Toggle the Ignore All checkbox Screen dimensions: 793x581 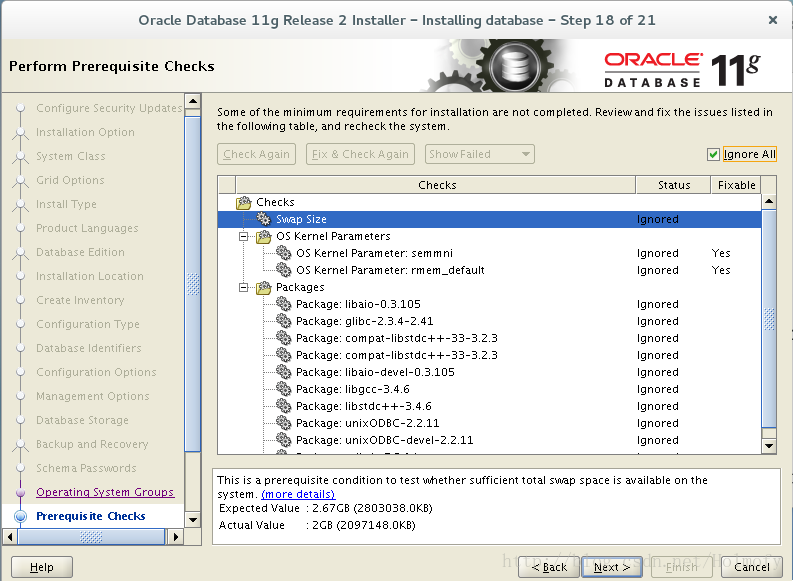click(713, 154)
